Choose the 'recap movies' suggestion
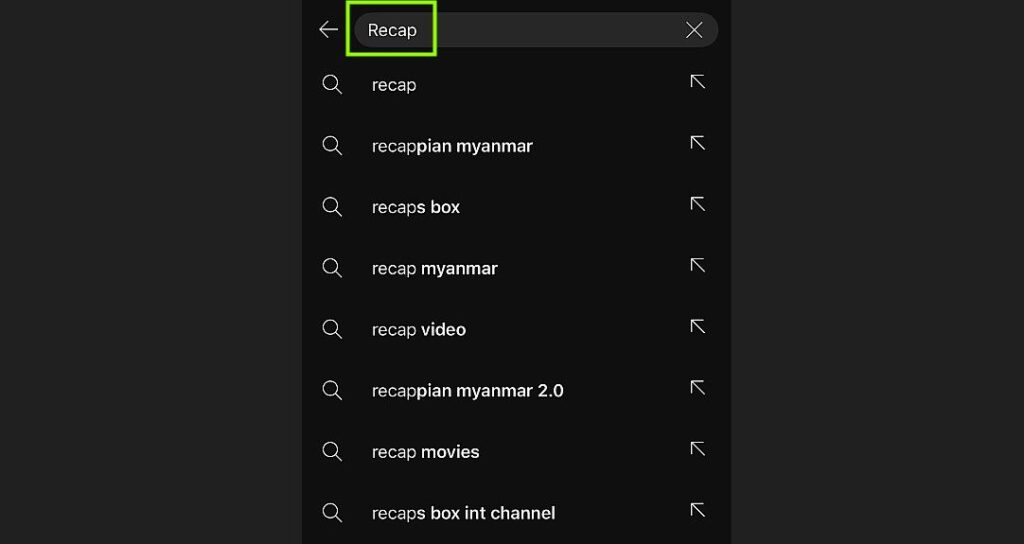Viewport: 1024px width, 544px height. (425, 452)
